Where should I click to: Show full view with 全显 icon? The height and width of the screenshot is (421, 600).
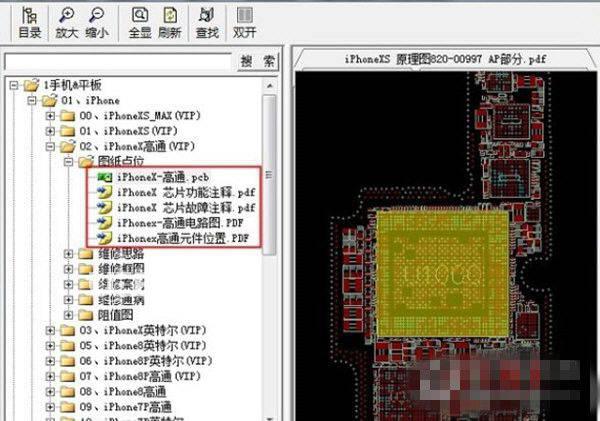pyautogui.click(x=140, y=23)
